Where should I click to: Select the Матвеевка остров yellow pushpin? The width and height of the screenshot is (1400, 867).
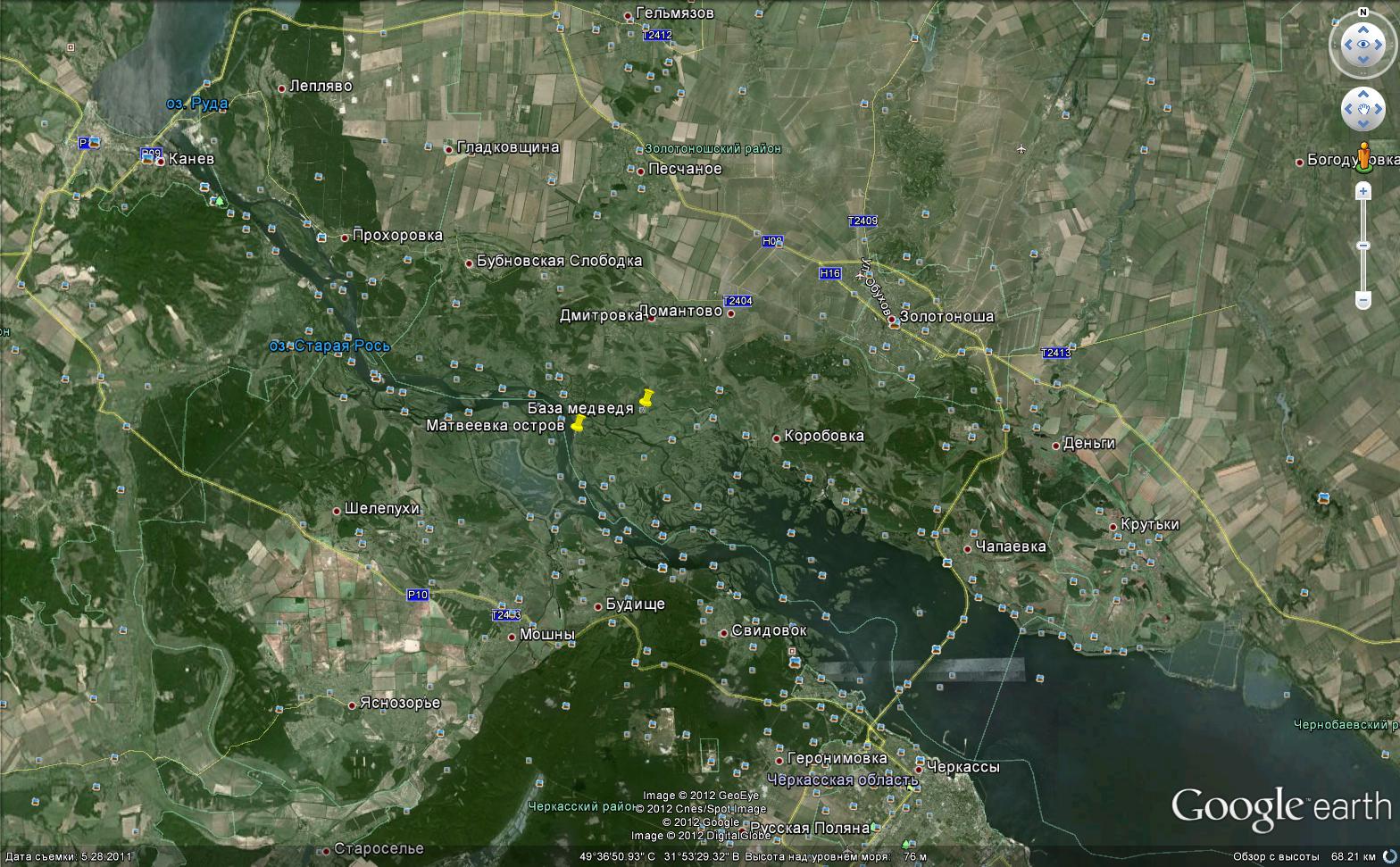tap(577, 424)
